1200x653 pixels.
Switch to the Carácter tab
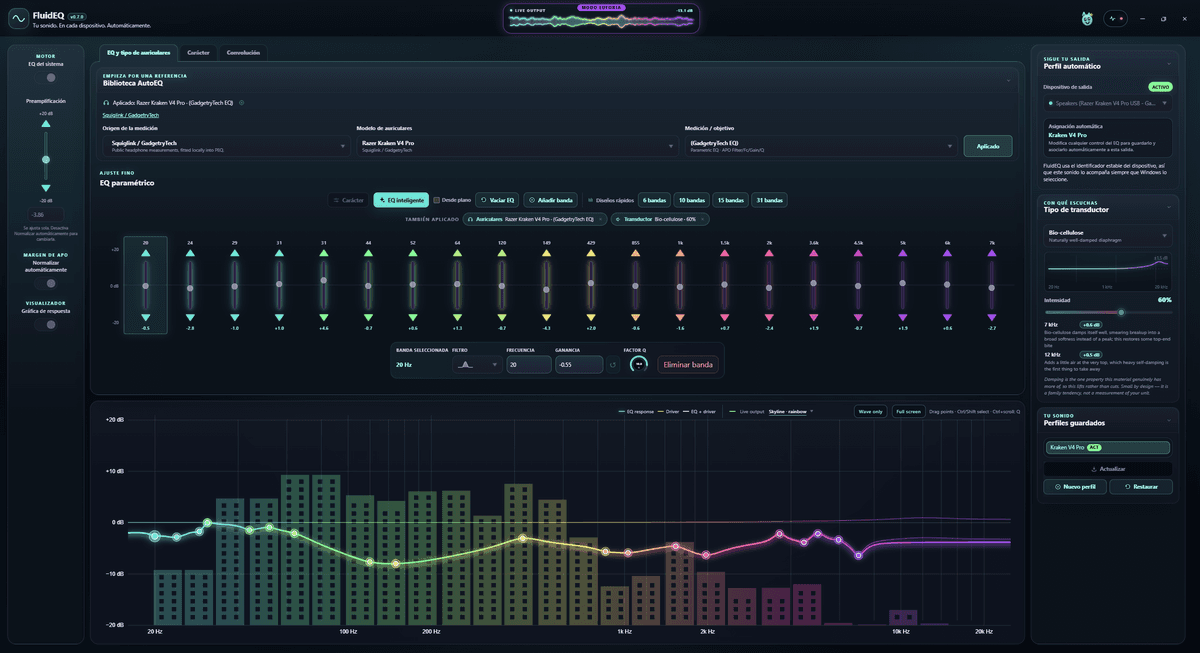pos(198,52)
